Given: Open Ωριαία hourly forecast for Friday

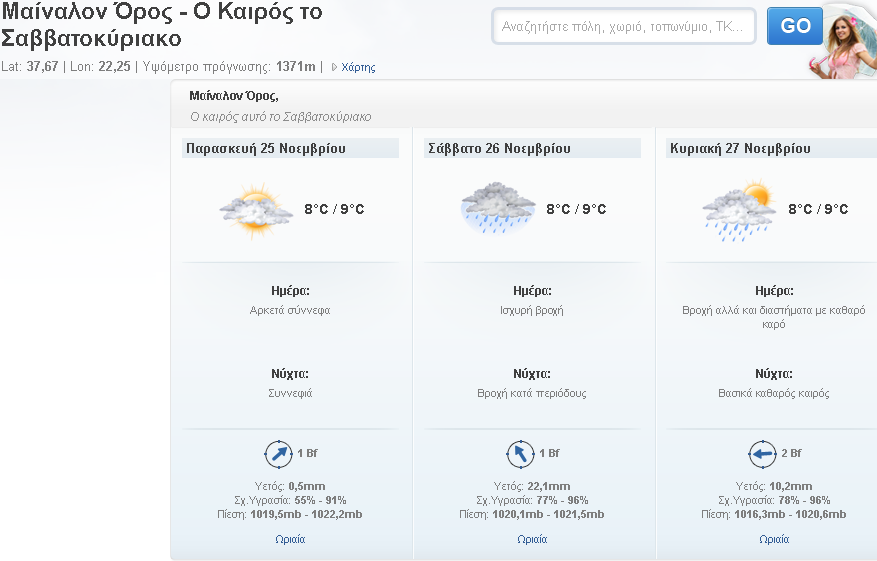Looking at the screenshot, I should point(290,539).
